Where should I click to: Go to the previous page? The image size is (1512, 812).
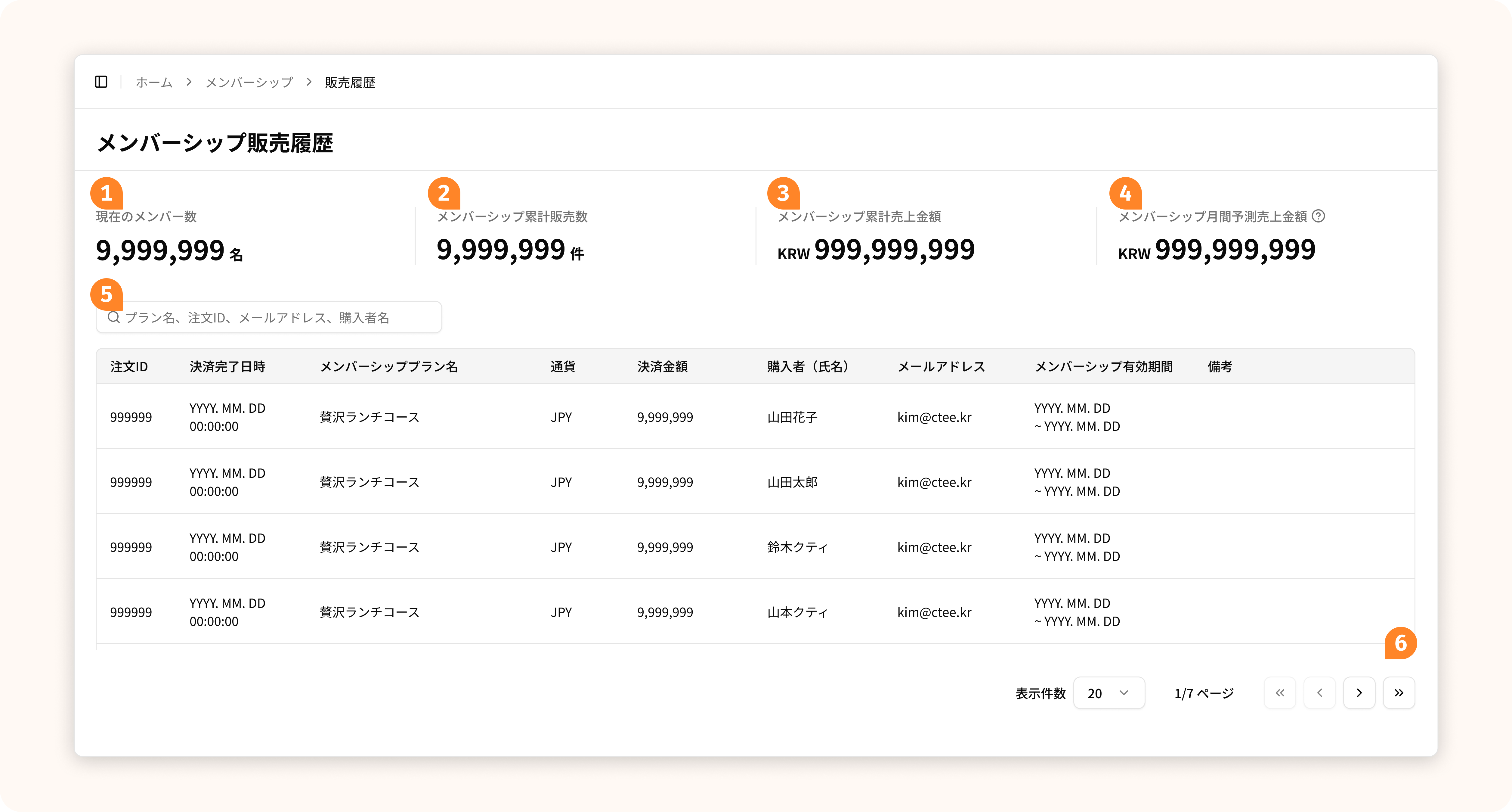coord(1319,693)
